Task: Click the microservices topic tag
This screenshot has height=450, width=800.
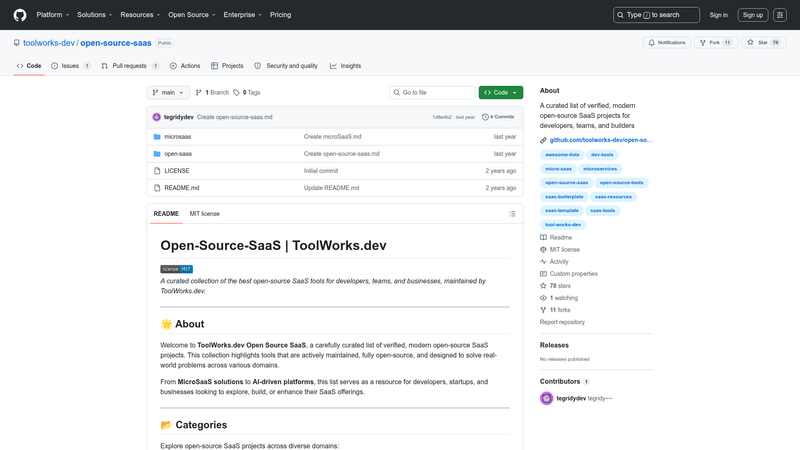Action: (x=600, y=169)
